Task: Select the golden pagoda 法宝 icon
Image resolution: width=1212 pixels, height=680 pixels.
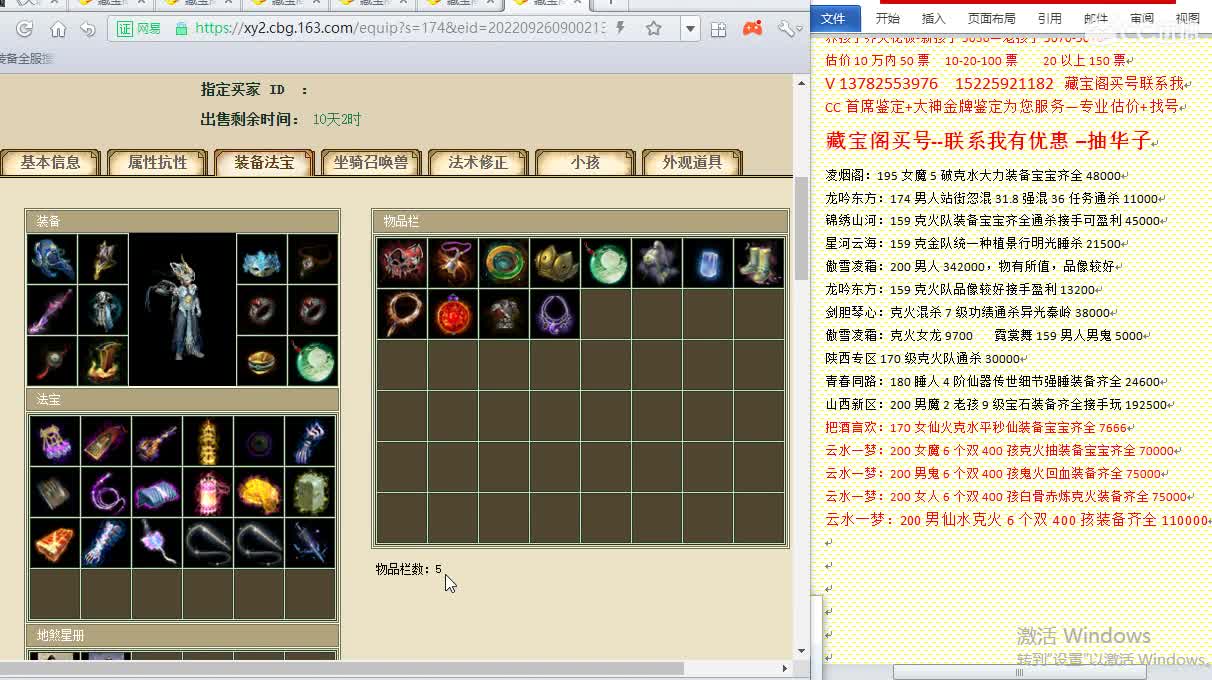Action: (208, 441)
